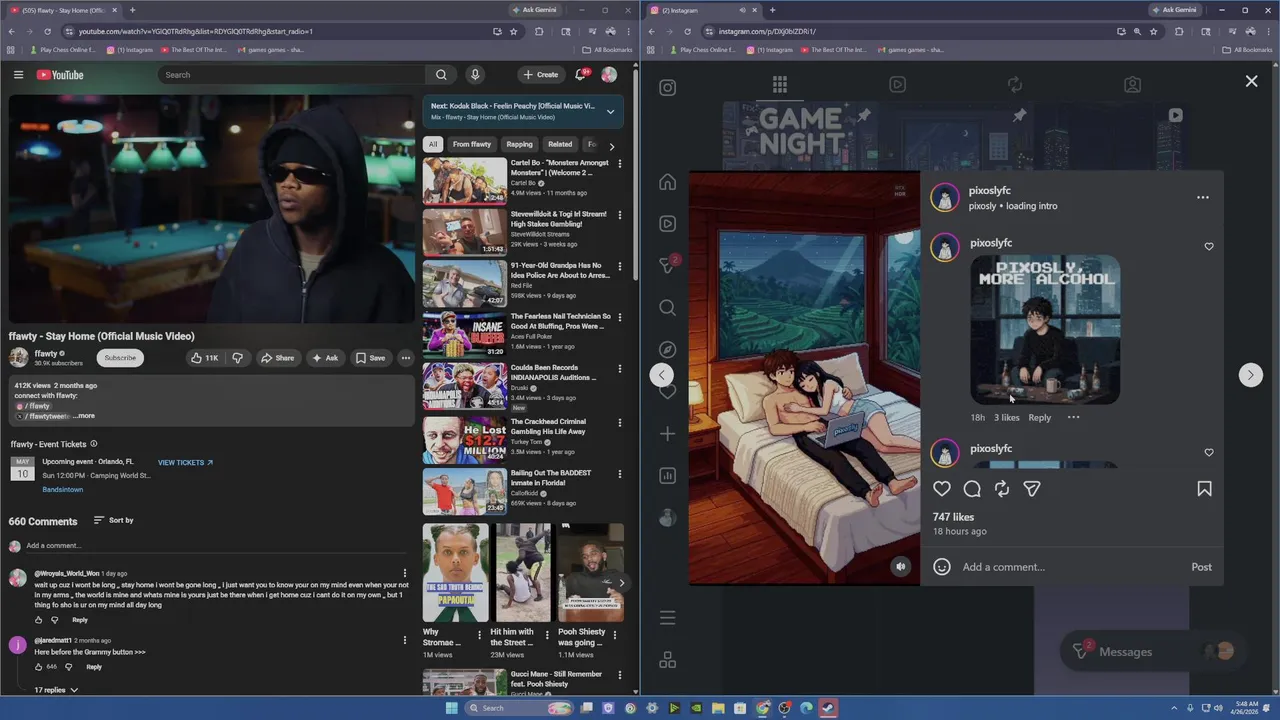Click Instagram Create plus icon
This screenshot has width=1280, height=720.
[x=668, y=434]
